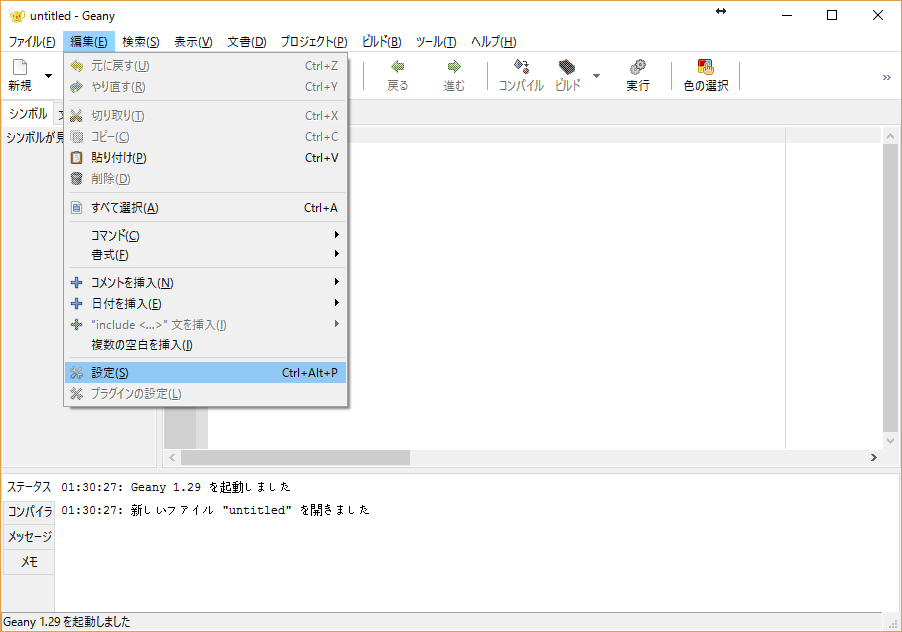Click the Run (実行) gear icon

click(637, 67)
